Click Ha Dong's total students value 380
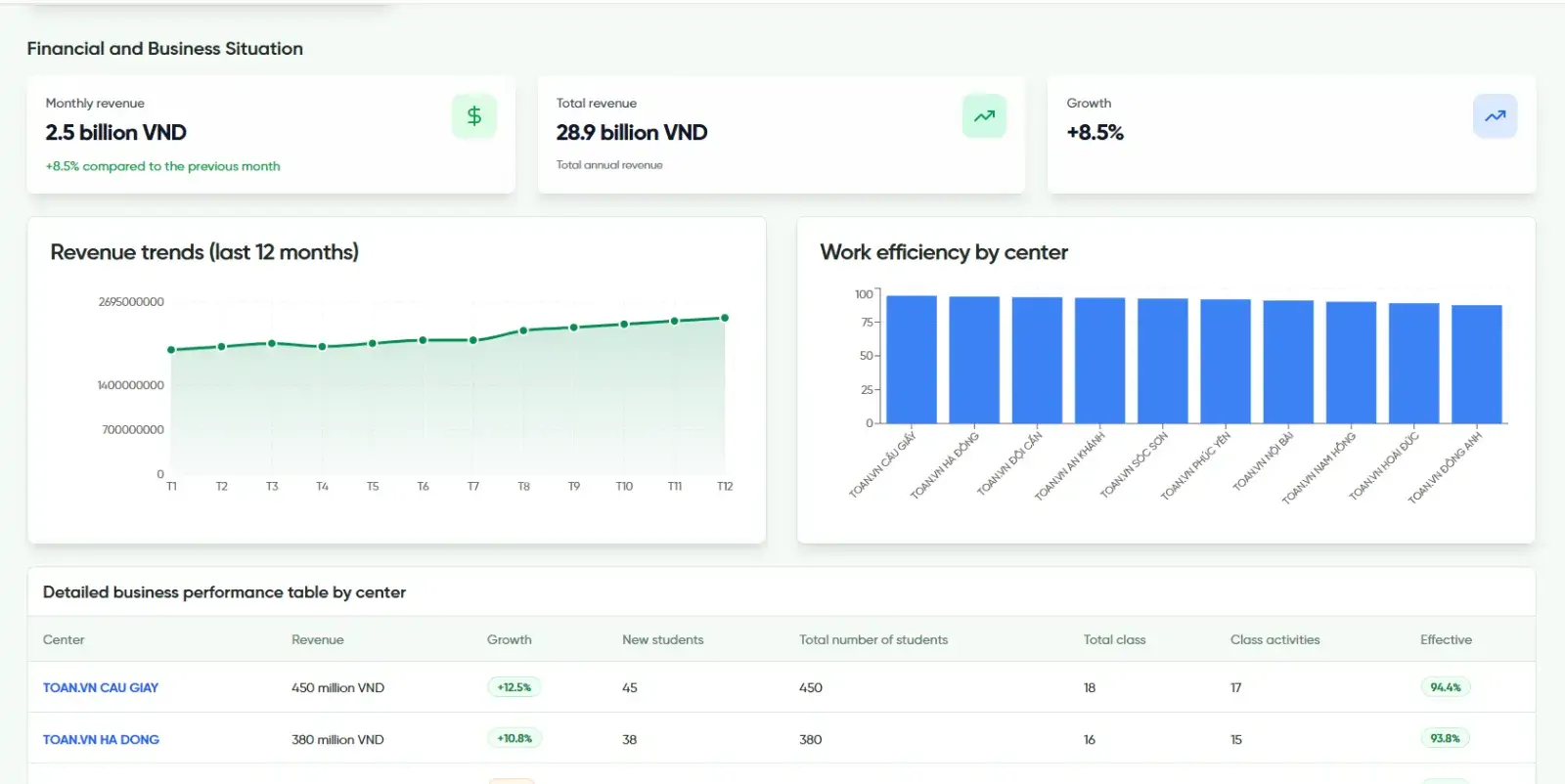The width and height of the screenshot is (1565, 784). click(811, 739)
